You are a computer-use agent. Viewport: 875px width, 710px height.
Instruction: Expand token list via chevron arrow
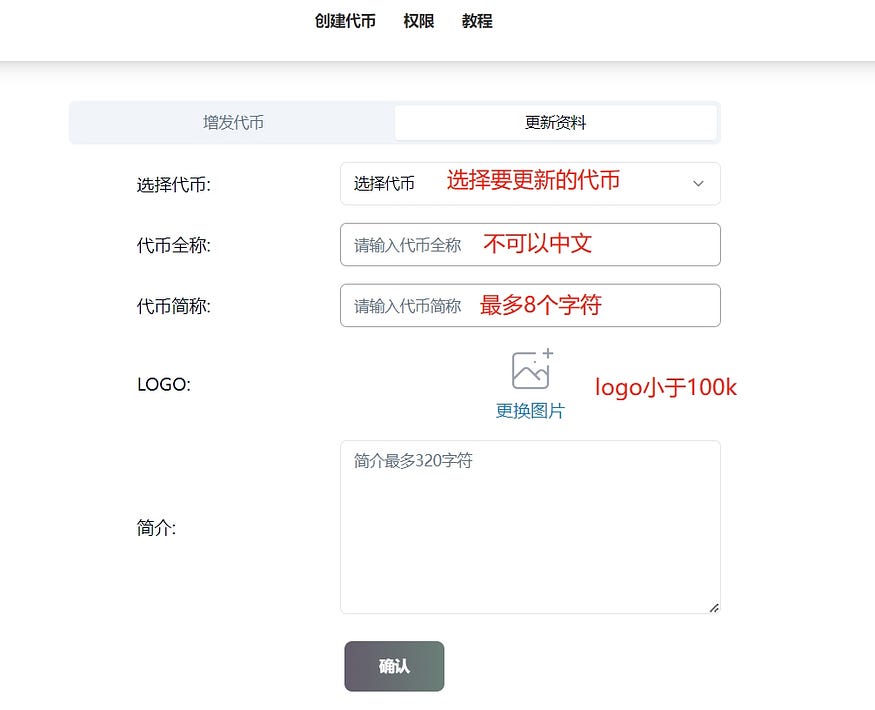click(x=698, y=184)
